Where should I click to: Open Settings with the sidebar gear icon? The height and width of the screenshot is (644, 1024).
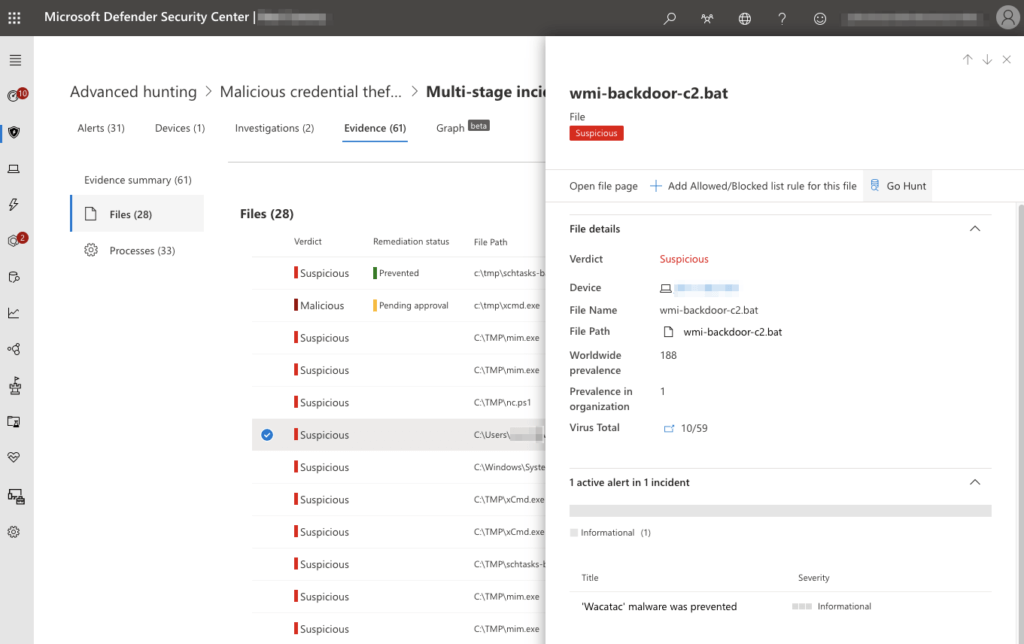pyautogui.click(x=13, y=531)
